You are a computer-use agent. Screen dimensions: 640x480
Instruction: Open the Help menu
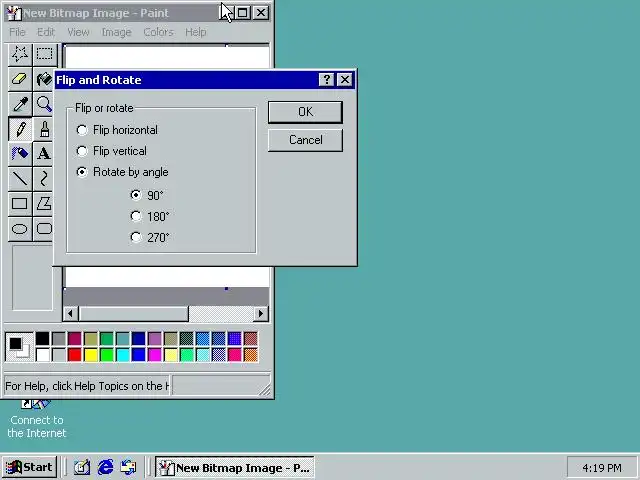196,32
